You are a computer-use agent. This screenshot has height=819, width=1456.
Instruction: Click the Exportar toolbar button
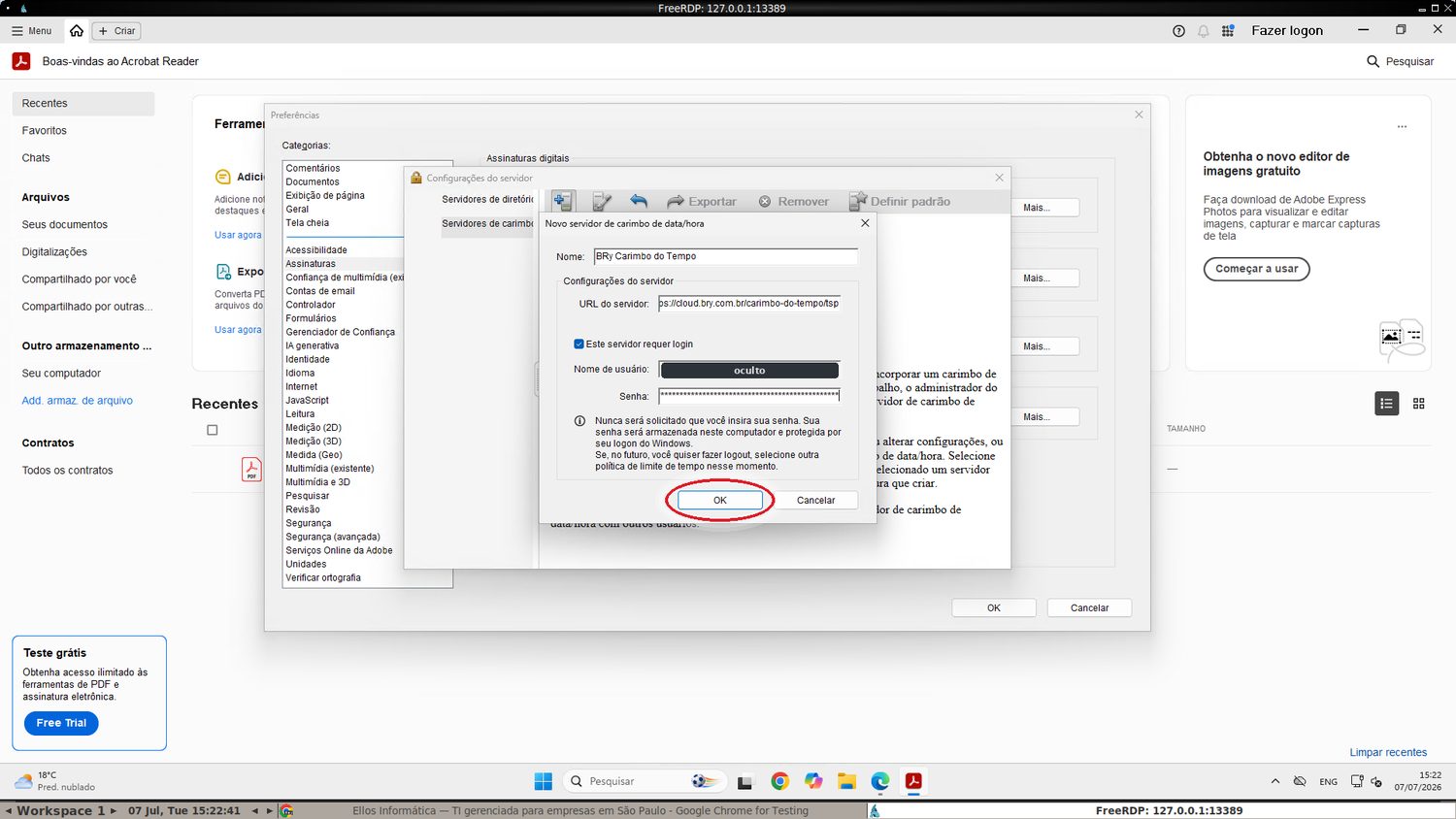click(702, 201)
